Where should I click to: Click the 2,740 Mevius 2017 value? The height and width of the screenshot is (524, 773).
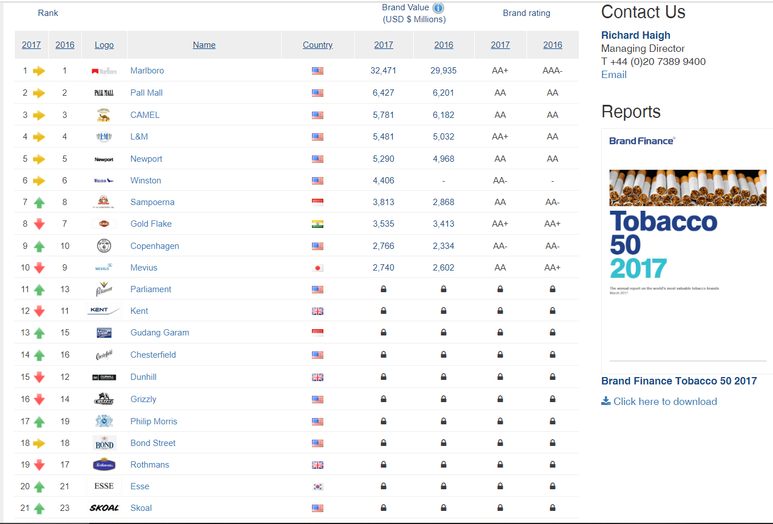point(383,268)
